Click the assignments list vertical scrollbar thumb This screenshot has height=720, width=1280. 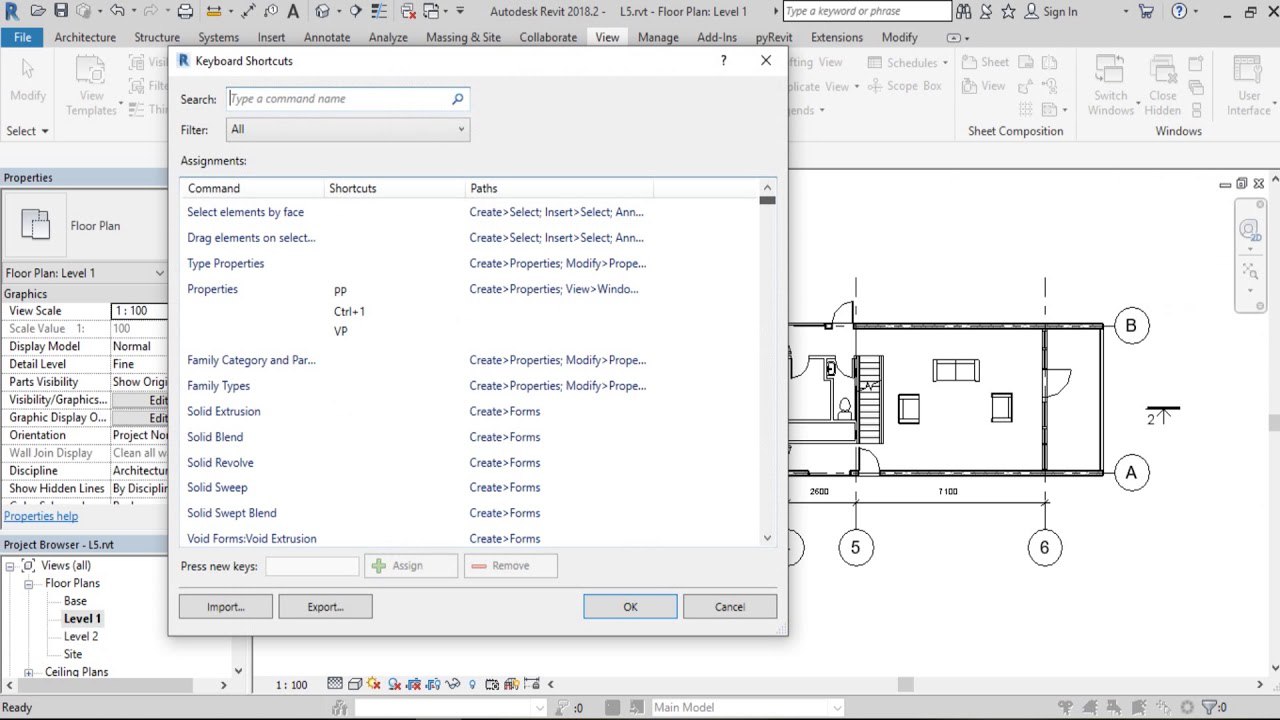tap(767, 200)
